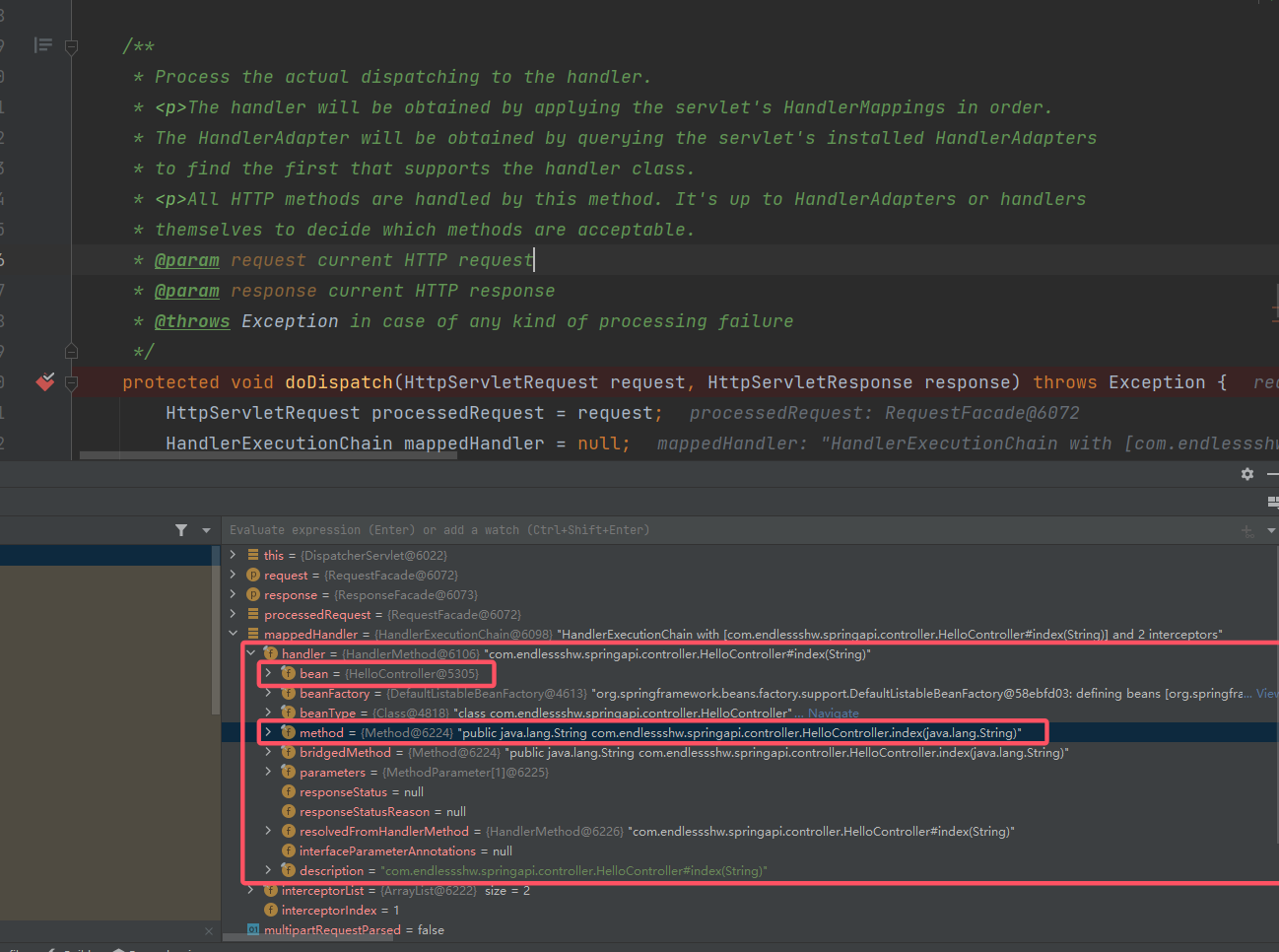The height and width of the screenshot is (952, 1279).
Task: Expand the interceptorList node
Action: click(x=250, y=890)
